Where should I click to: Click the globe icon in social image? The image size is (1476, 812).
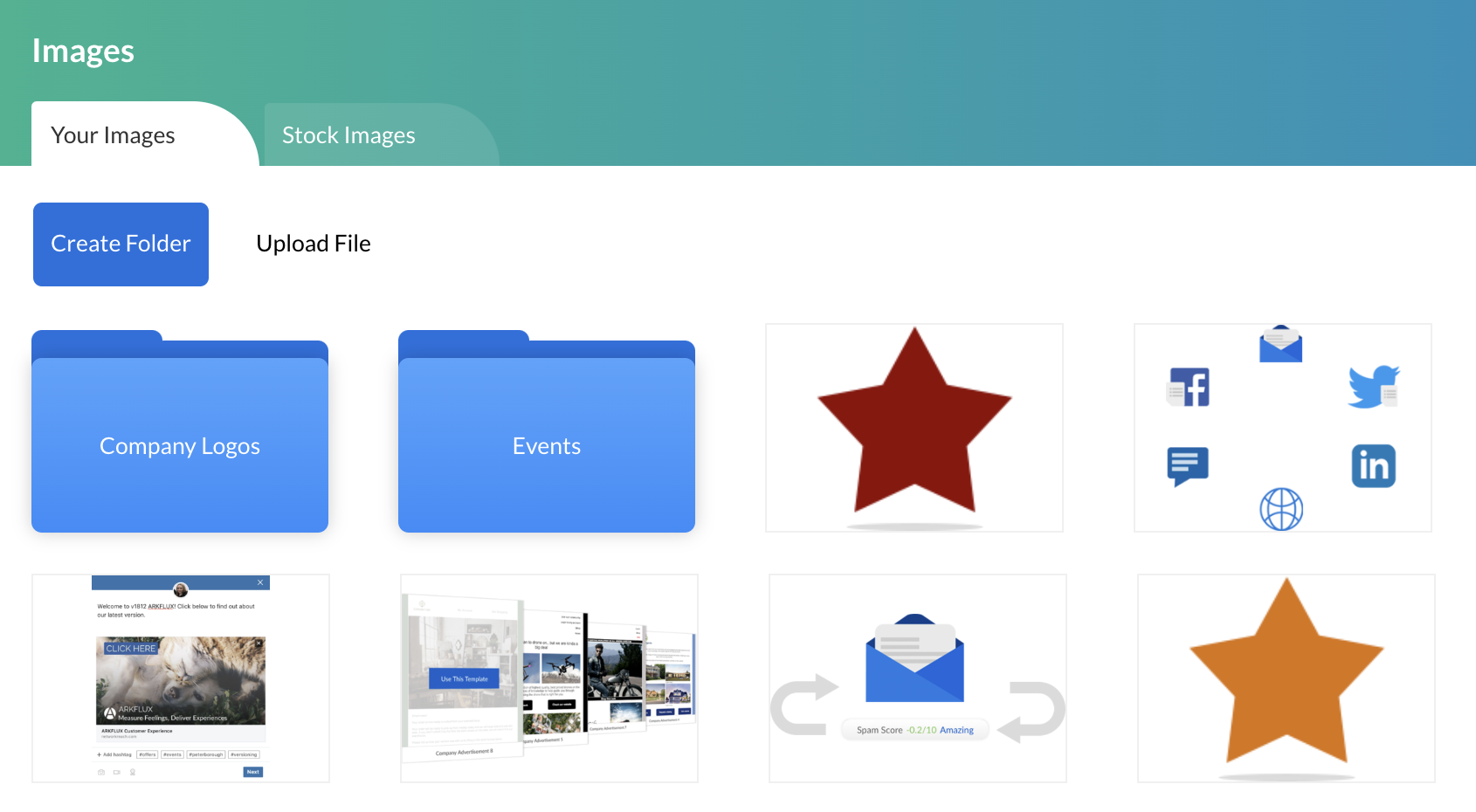coord(1281,509)
